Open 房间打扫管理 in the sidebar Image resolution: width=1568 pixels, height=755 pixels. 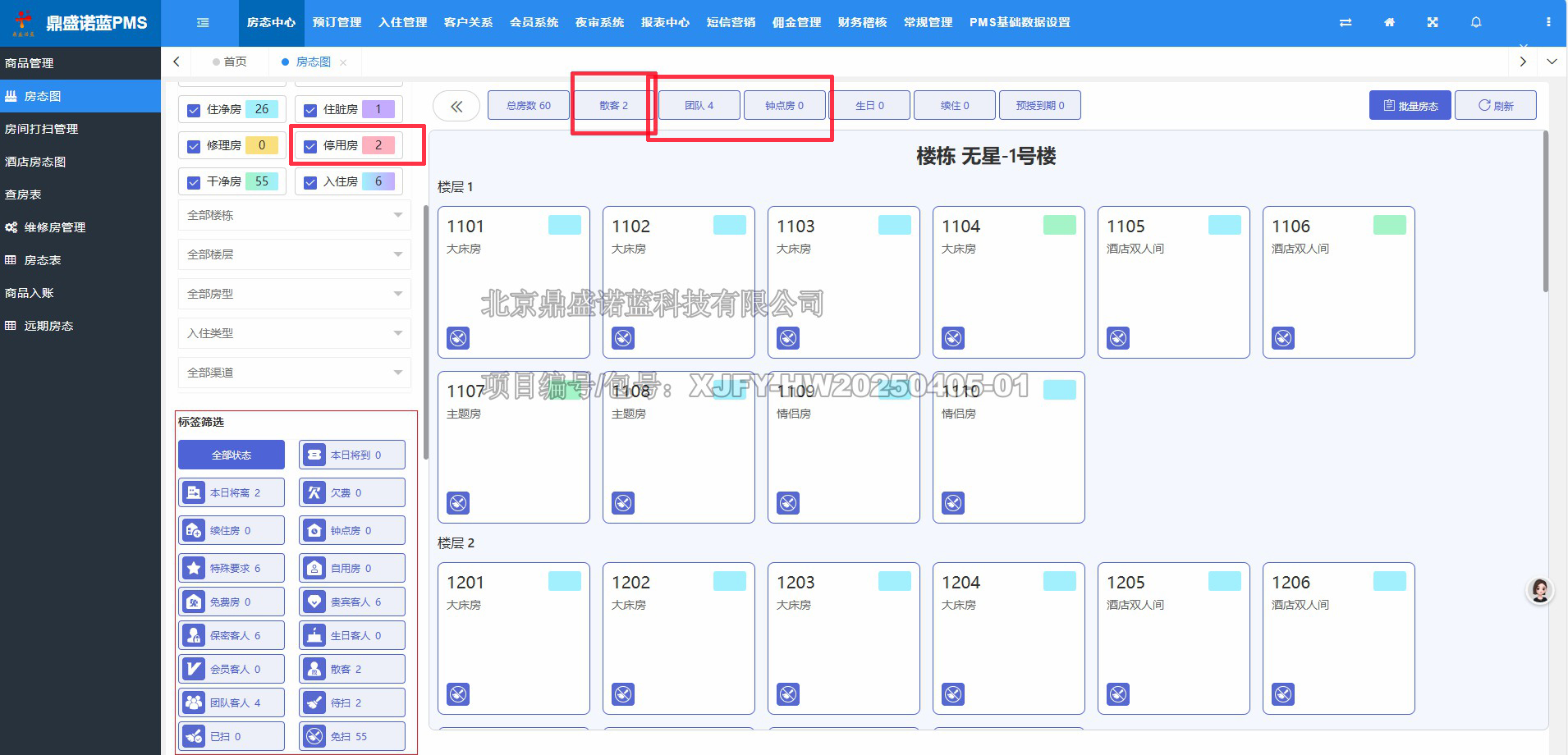41,129
